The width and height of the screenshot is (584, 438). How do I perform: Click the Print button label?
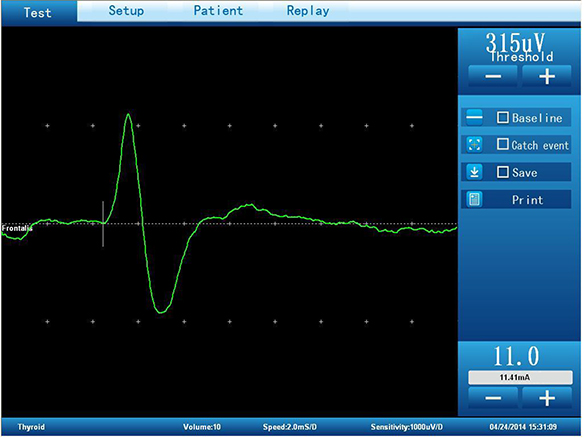pyautogui.click(x=527, y=200)
